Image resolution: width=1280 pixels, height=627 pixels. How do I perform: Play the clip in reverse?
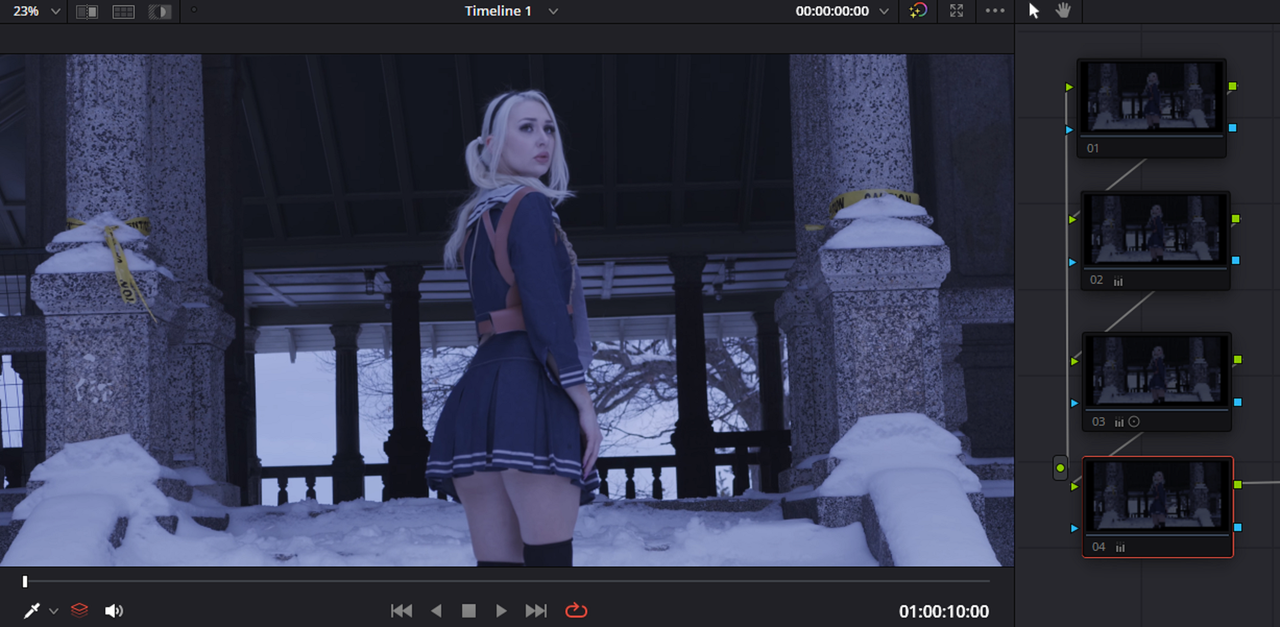(436, 610)
